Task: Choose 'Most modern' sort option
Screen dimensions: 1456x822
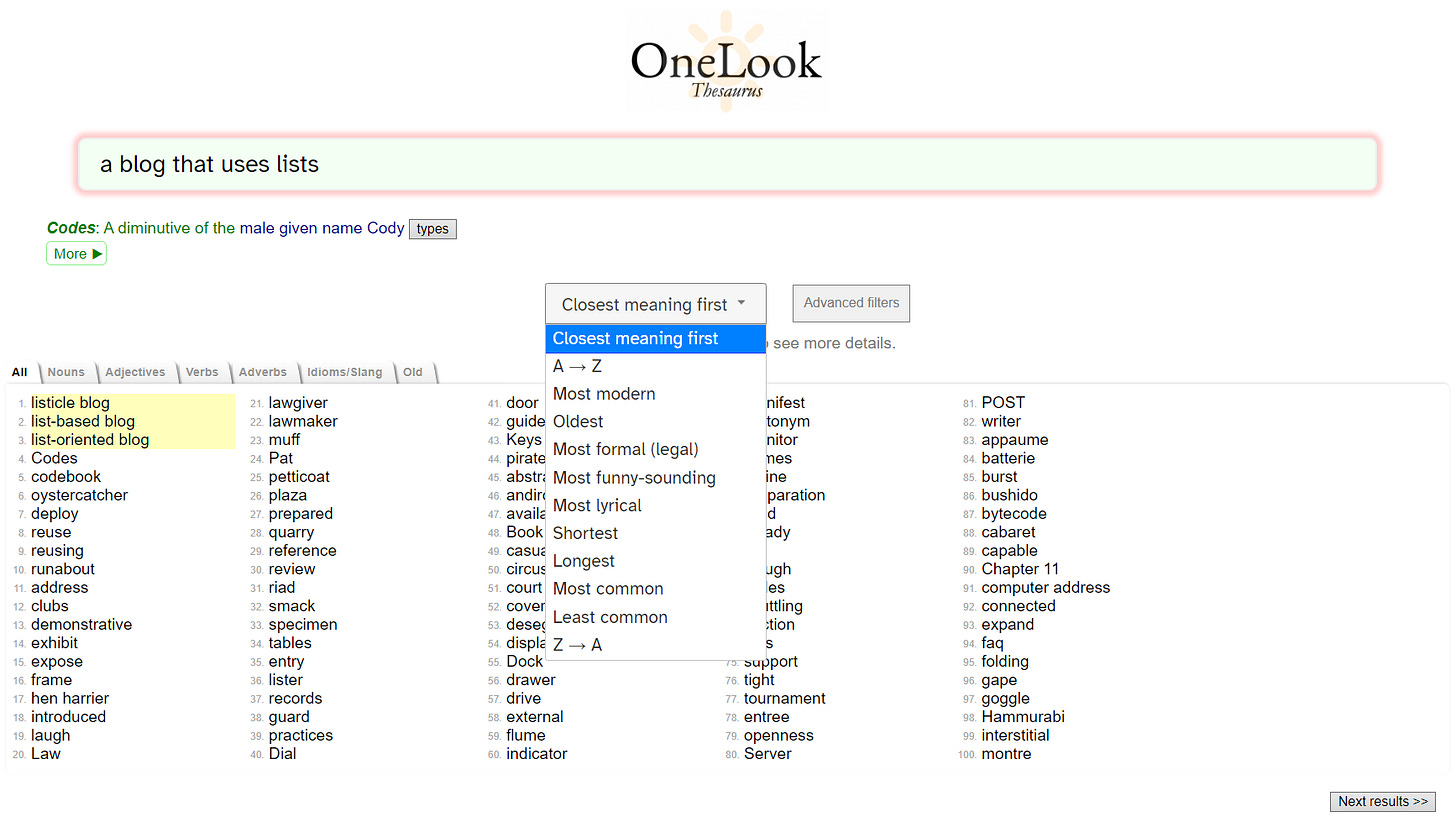Action: click(x=655, y=394)
